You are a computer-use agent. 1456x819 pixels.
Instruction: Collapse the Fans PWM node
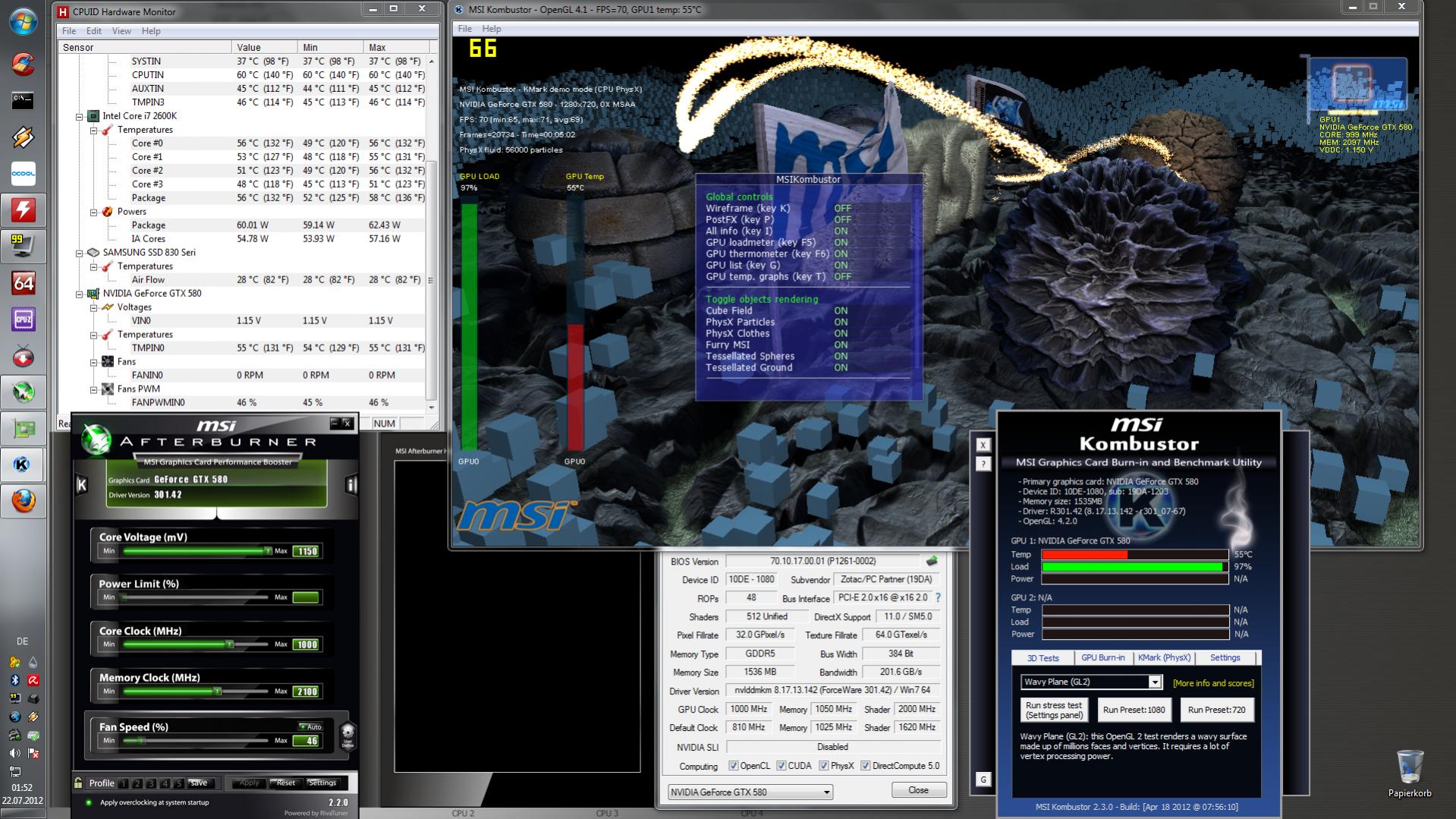[93, 389]
